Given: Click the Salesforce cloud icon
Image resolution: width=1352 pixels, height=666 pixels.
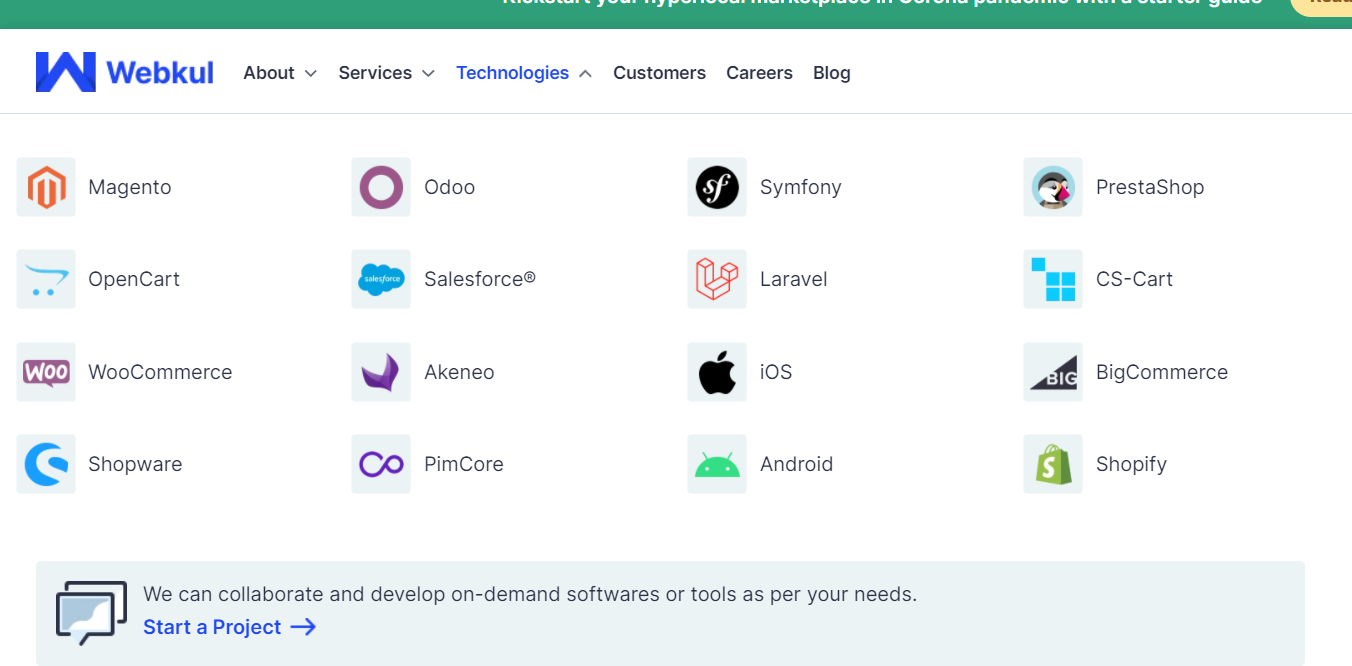Looking at the screenshot, I should 381,279.
